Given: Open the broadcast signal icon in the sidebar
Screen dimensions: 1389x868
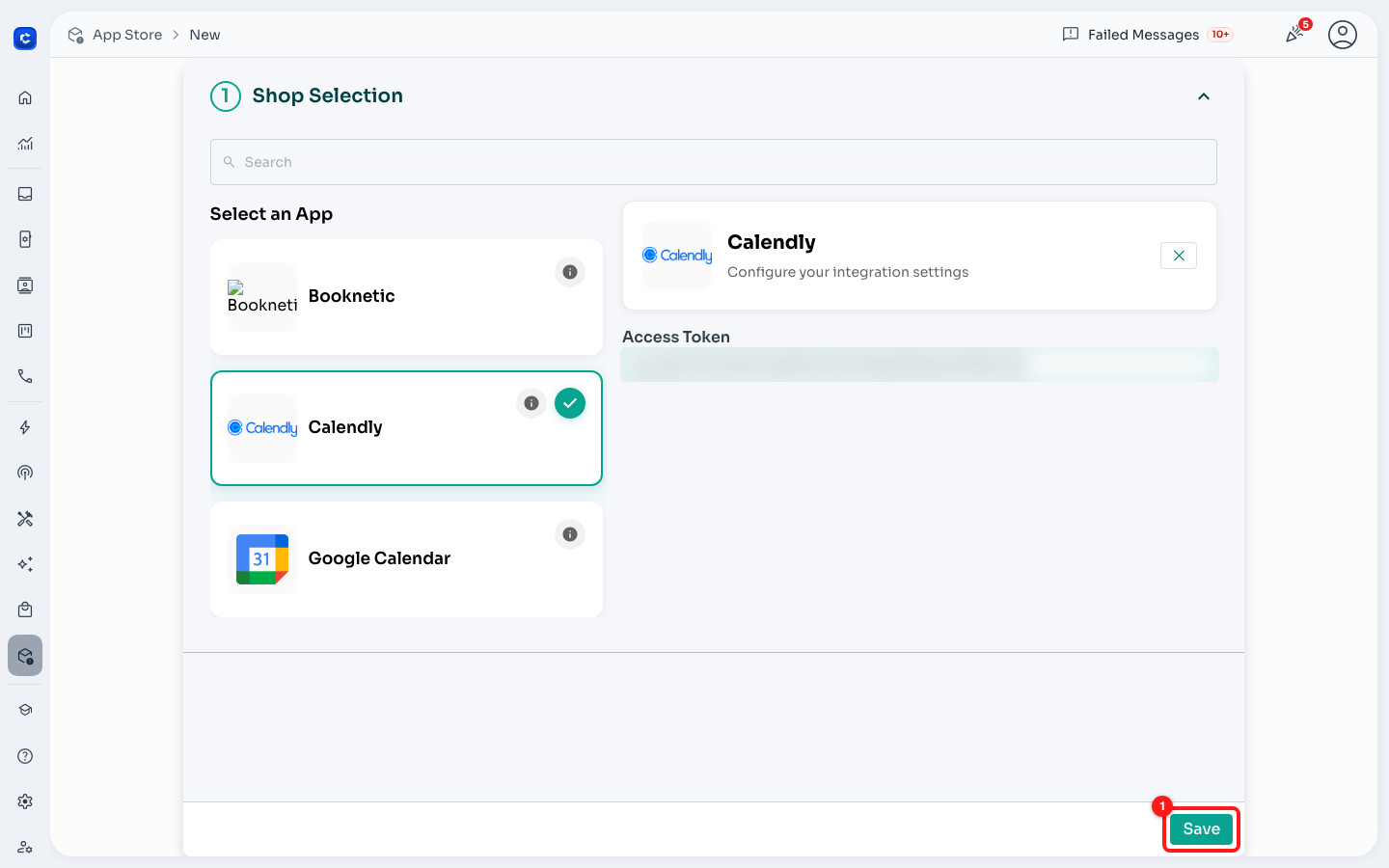Looking at the screenshot, I should point(25,473).
